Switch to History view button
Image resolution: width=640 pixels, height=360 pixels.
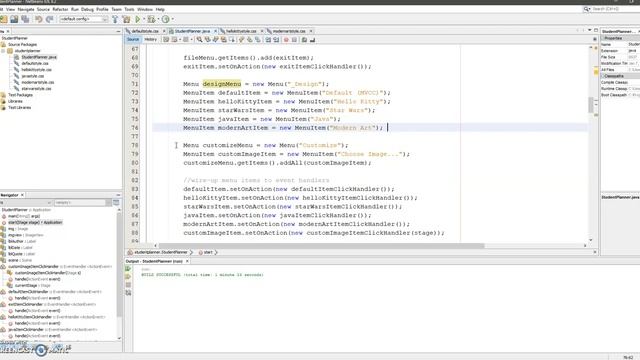150,40
